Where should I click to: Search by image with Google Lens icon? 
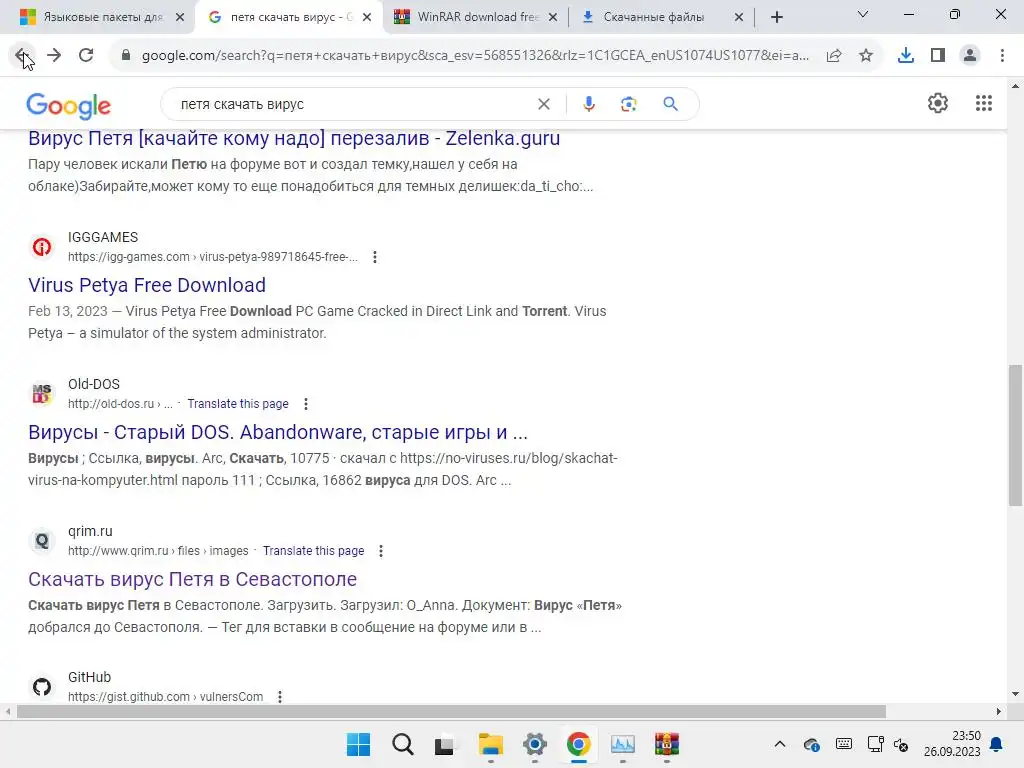click(629, 104)
